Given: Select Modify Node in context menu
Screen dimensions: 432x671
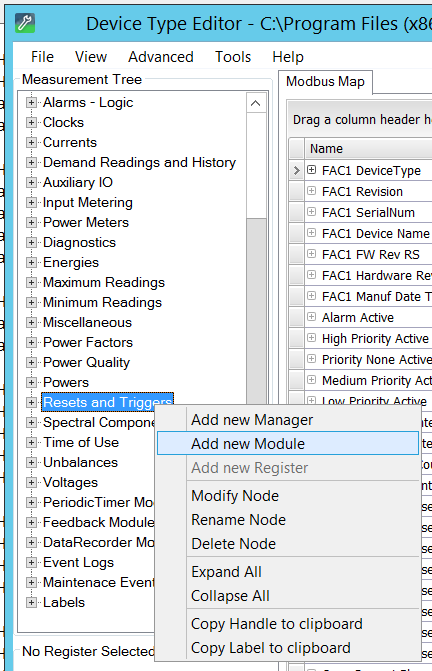Looking at the screenshot, I should [288, 496].
